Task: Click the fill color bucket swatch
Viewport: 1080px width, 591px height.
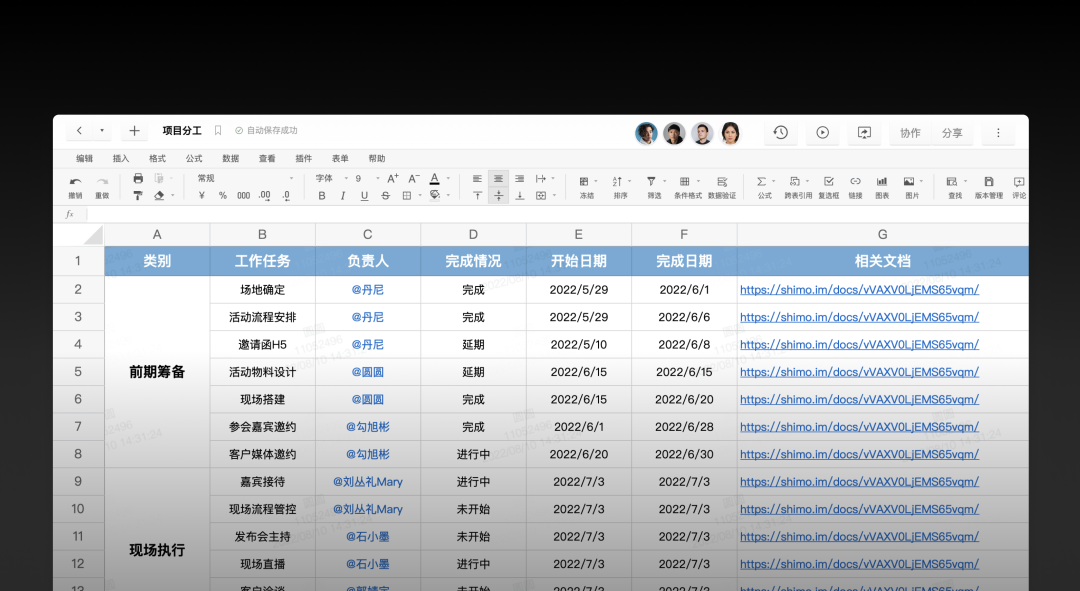Action: [x=435, y=196]
